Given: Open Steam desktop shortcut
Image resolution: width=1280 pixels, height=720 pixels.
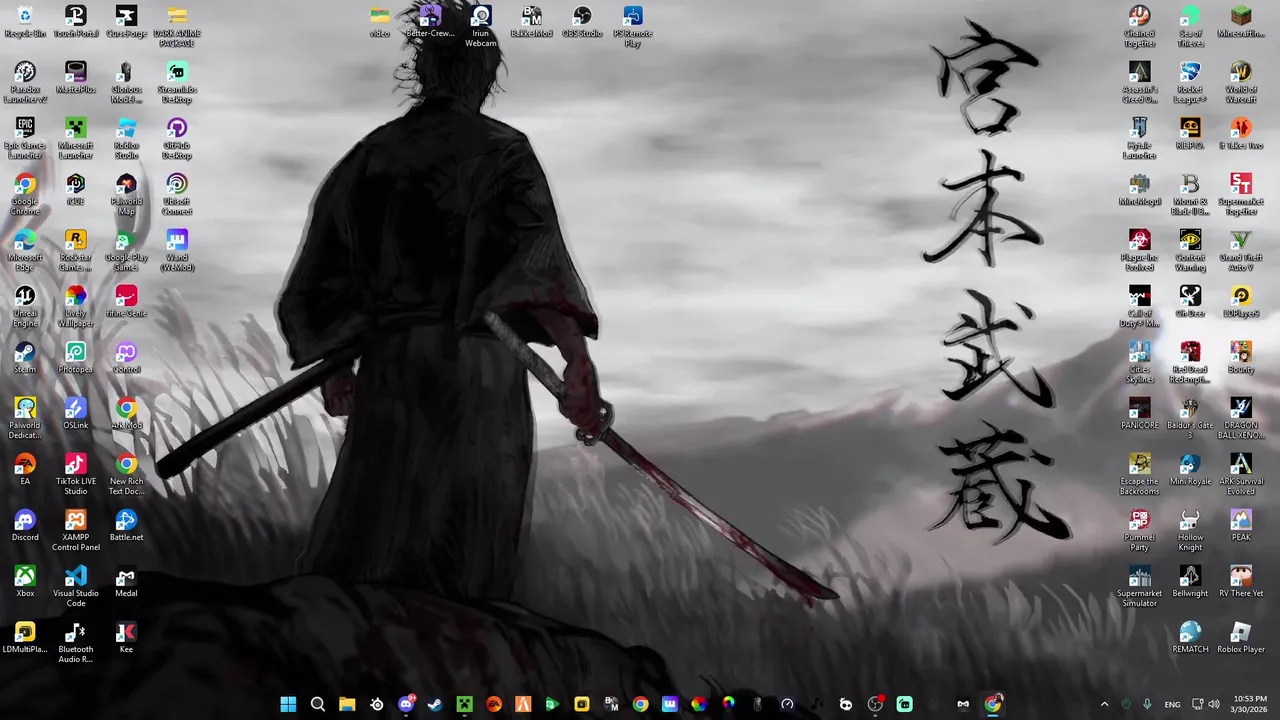Looking at the screenshot, I should tap(25, 358).
